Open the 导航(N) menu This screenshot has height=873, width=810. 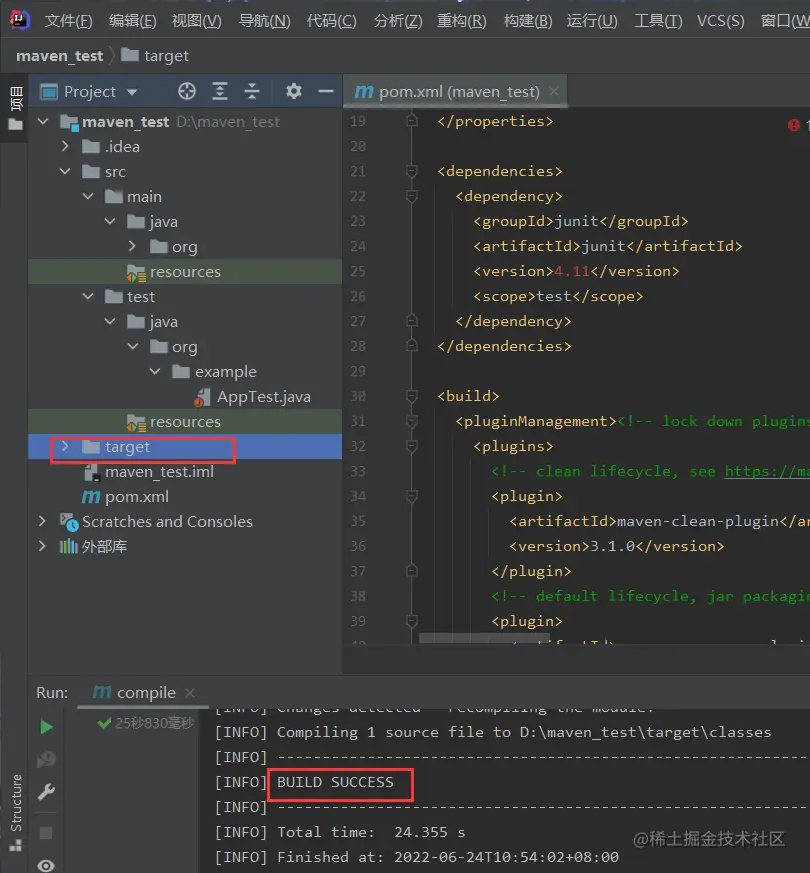pyautogui.click(x=264, y=21)
